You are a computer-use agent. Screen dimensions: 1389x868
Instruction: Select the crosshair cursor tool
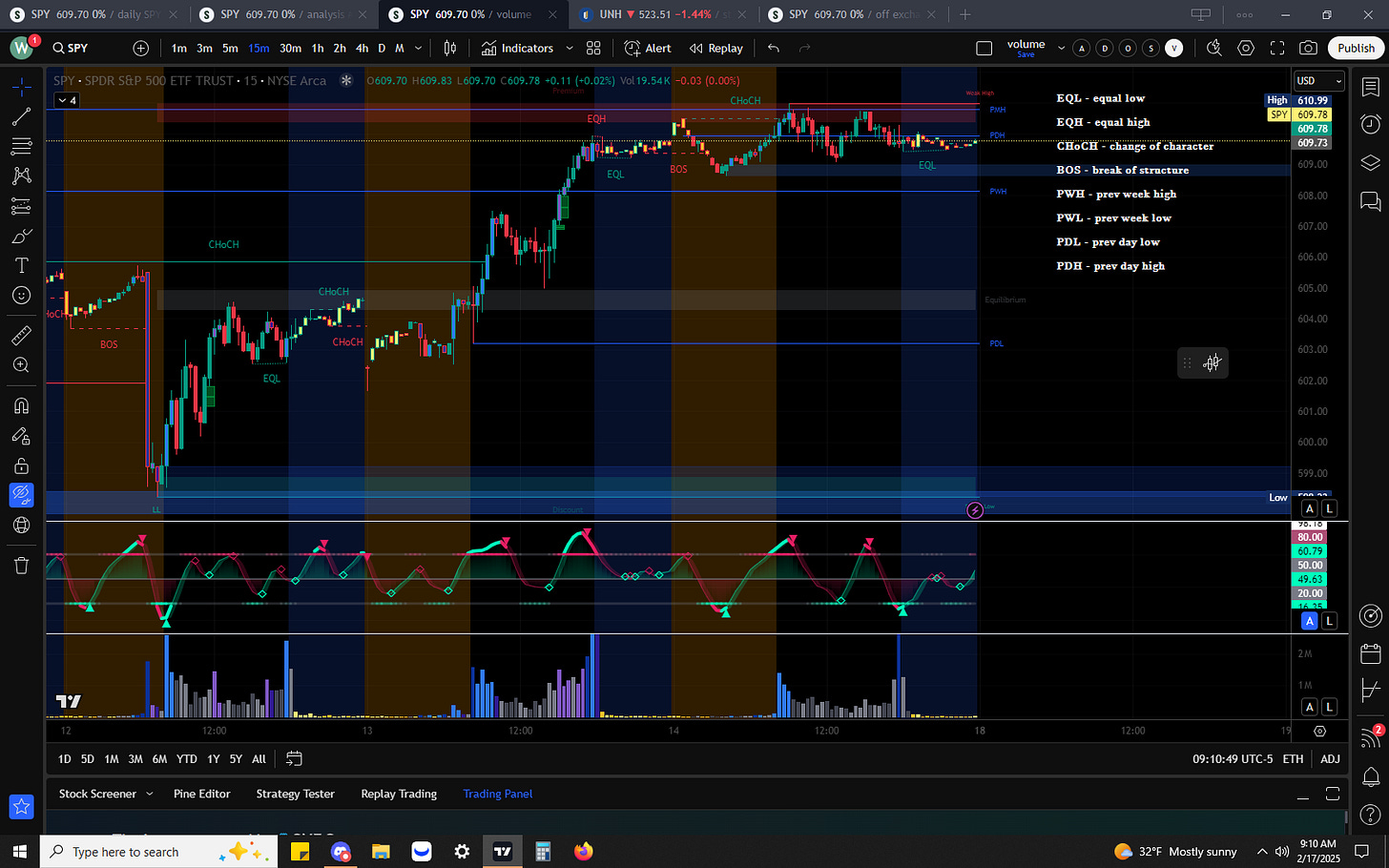pos(21,87)
